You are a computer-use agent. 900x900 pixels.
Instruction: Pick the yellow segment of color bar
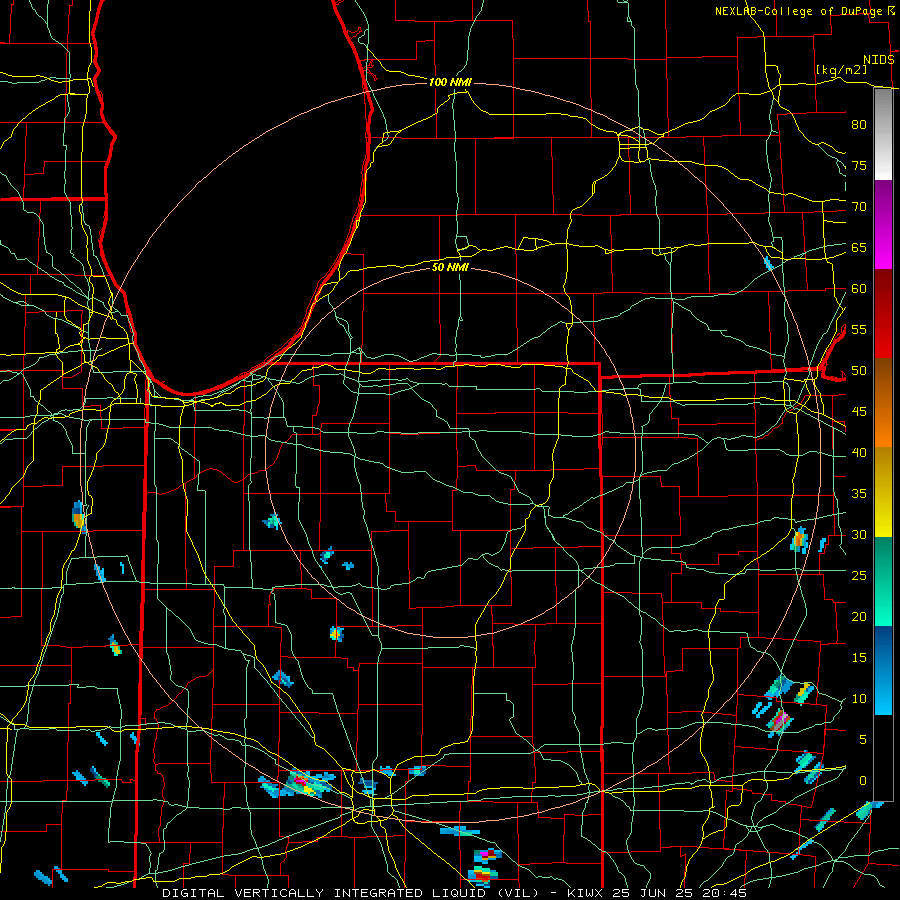[883, 492]
